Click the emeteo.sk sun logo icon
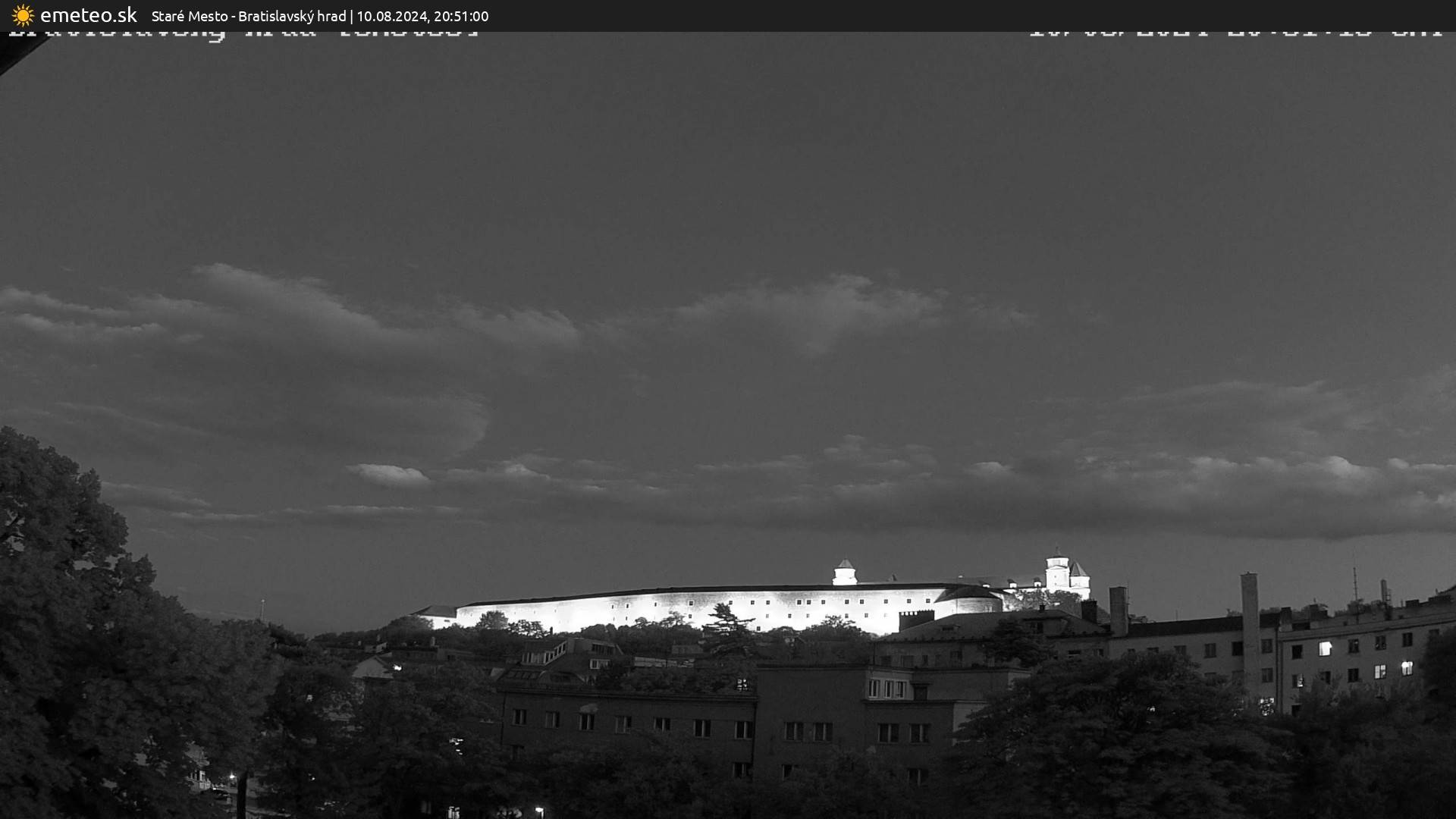Screen dimensions: 1456x819 [x=23, y=15]
